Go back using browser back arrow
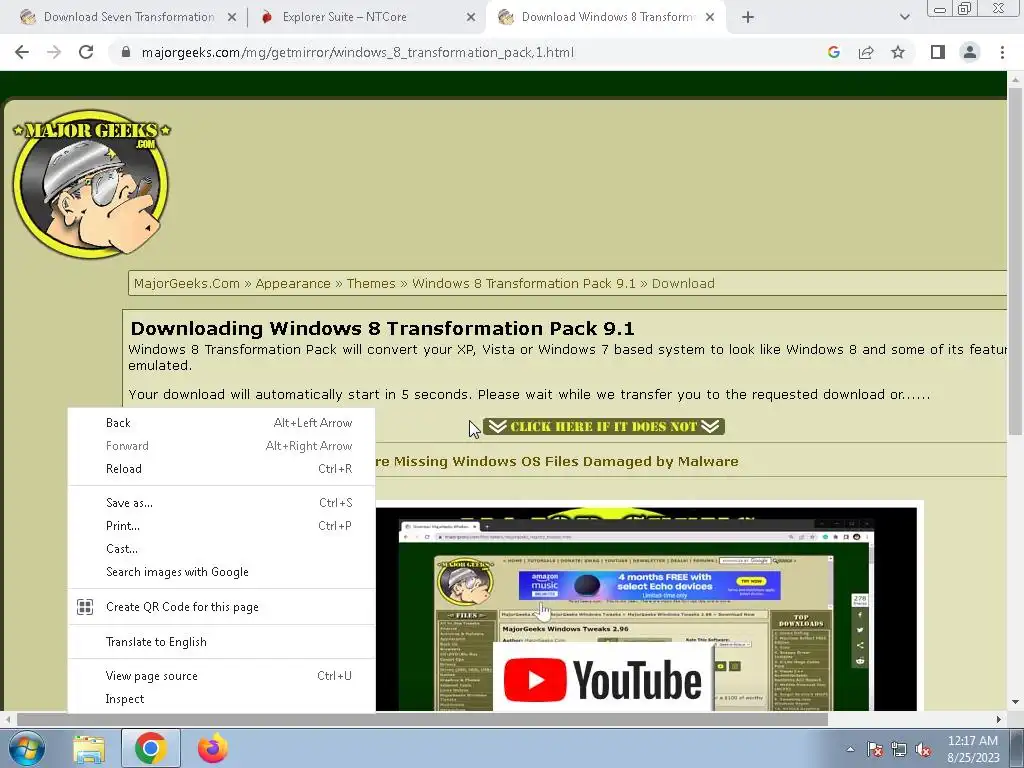This screenshot has height=768, width=1024. [22, 52]
